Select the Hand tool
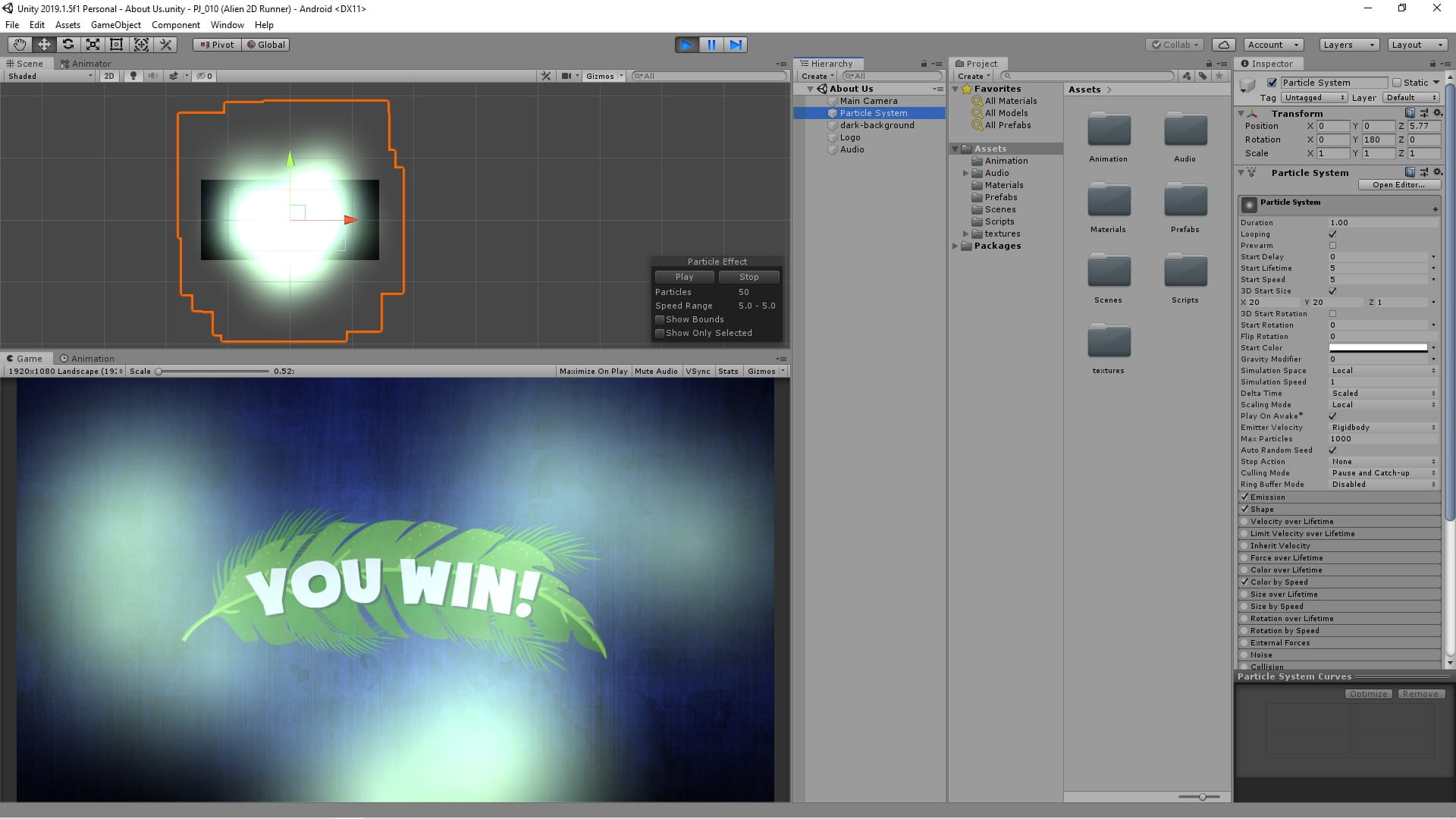1456x819 pixels. [20, 45]
